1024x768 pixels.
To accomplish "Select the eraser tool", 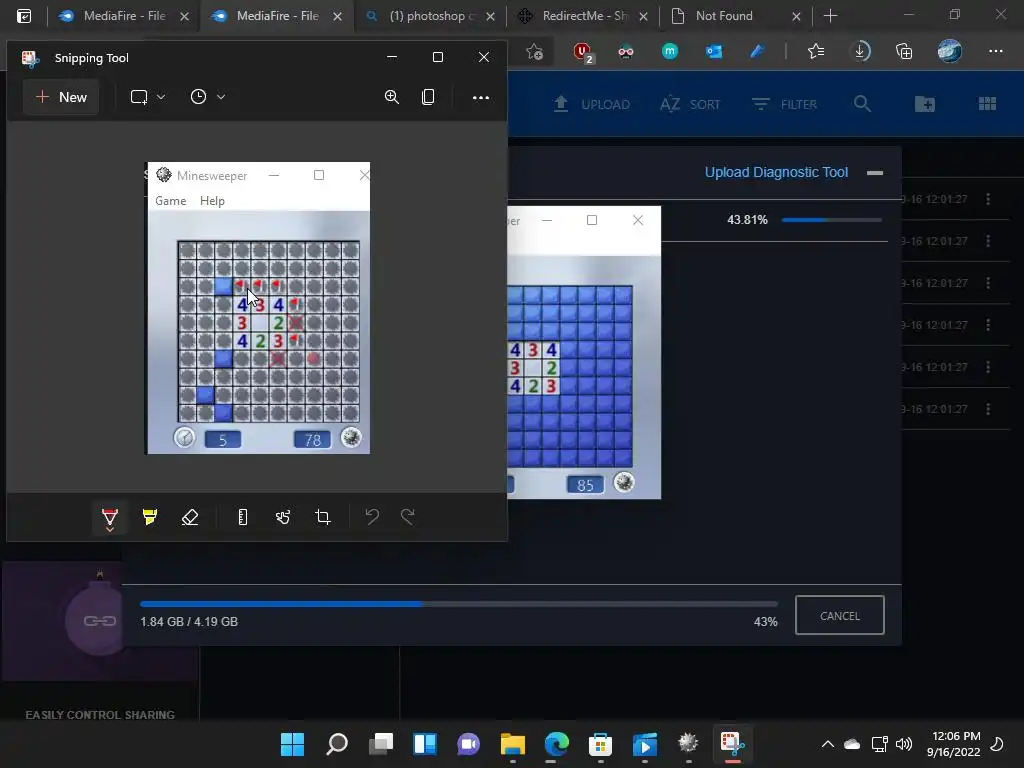I will (189, 517).
